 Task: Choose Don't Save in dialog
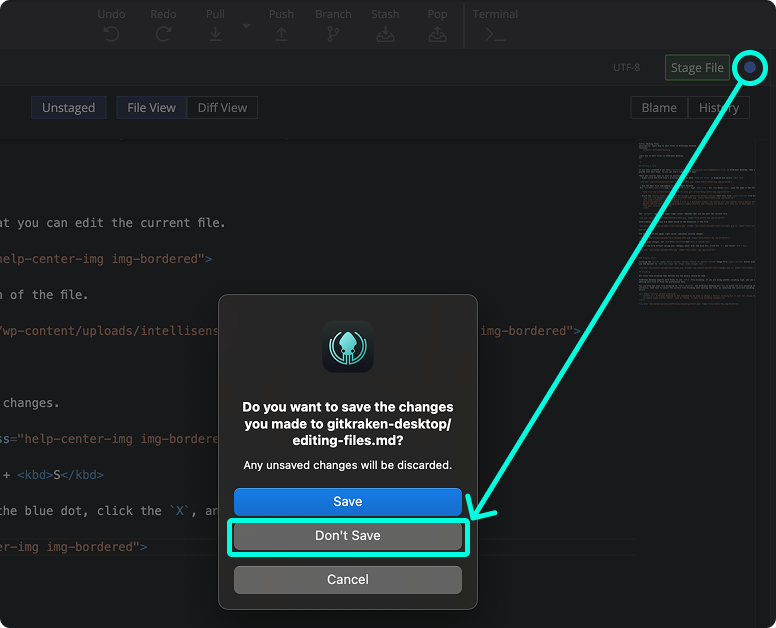[x=347, y=537]
